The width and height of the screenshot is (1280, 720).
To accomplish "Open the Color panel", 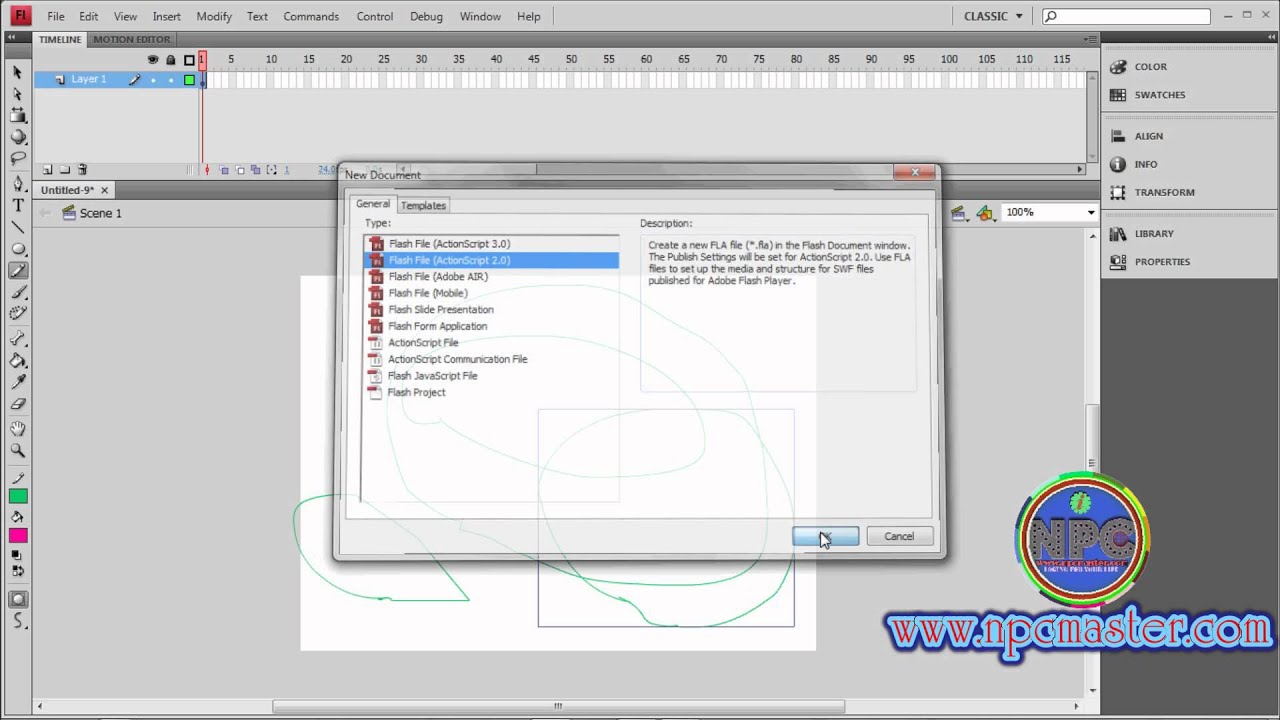I will point(1150,67).
